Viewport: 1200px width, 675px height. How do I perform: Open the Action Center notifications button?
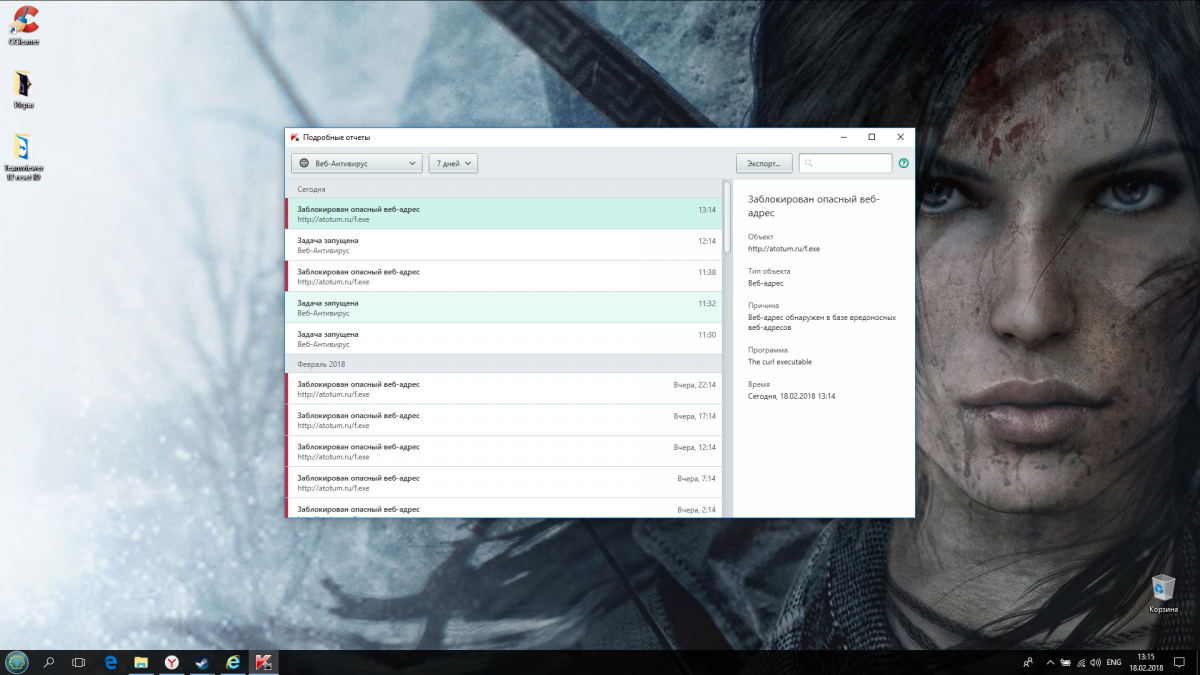(1179, 662)
